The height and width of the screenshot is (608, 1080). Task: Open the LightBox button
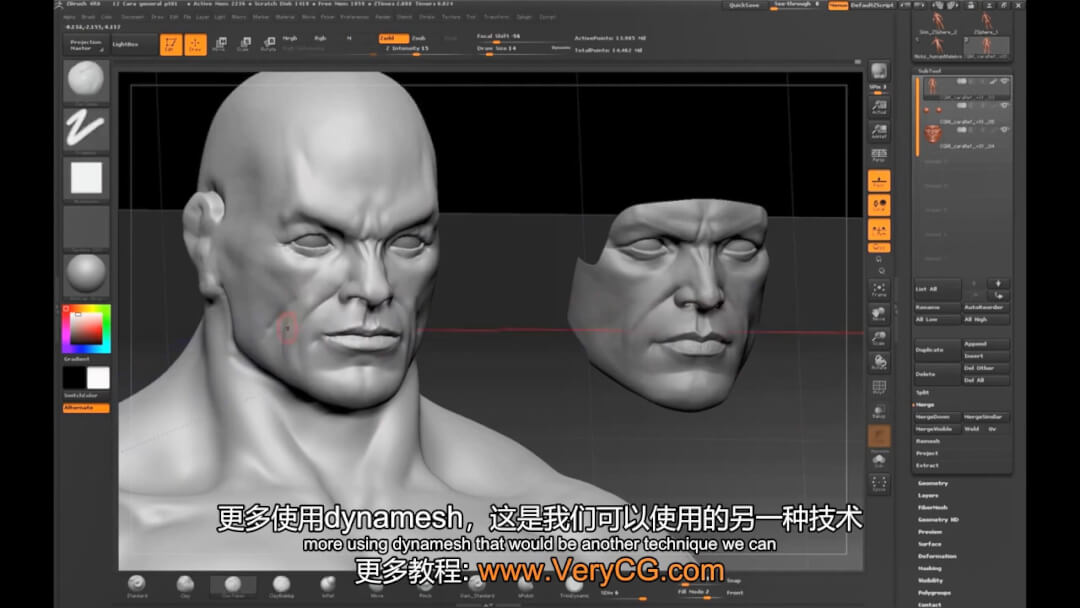(132, 45)
